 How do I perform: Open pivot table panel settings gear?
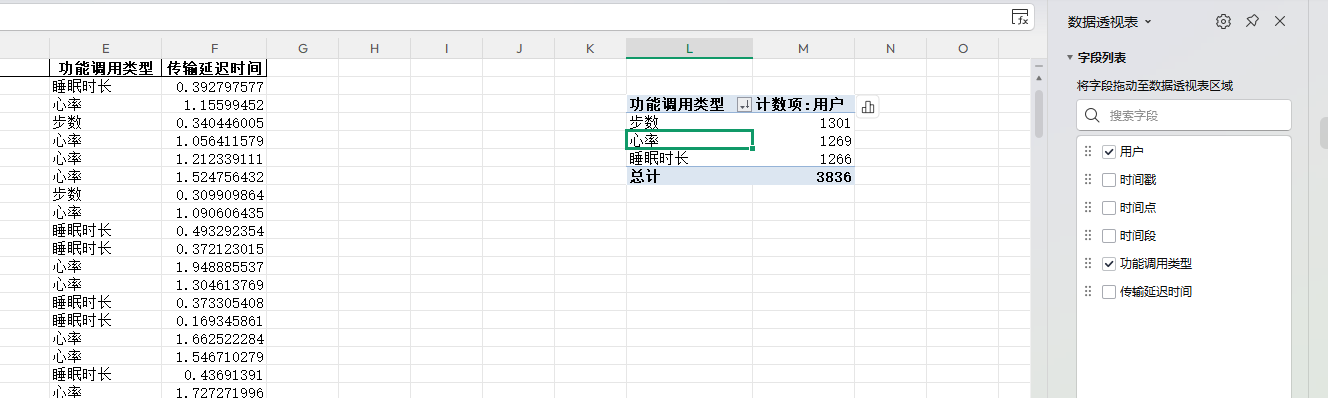point(1223,21)
